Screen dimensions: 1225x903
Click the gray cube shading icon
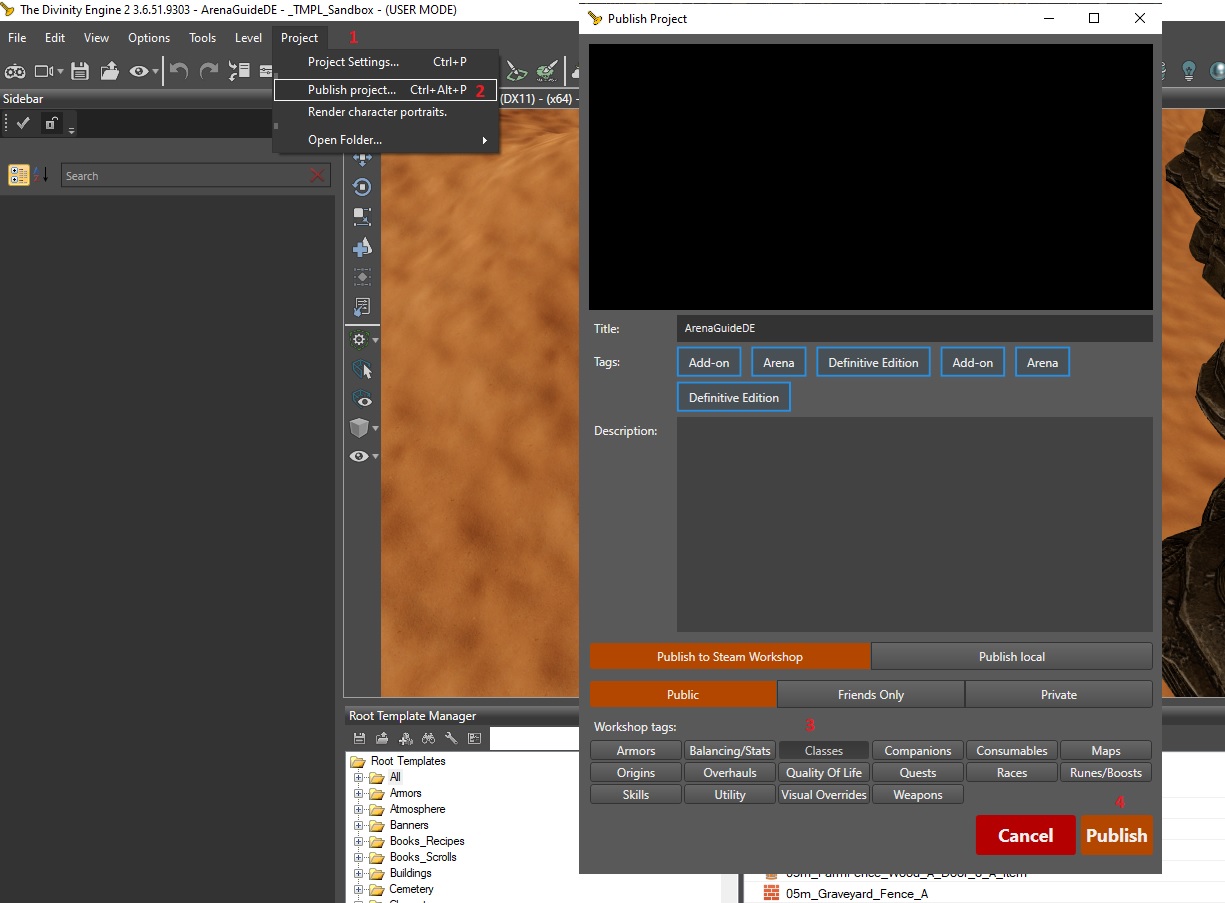click(x=359, y=428)
